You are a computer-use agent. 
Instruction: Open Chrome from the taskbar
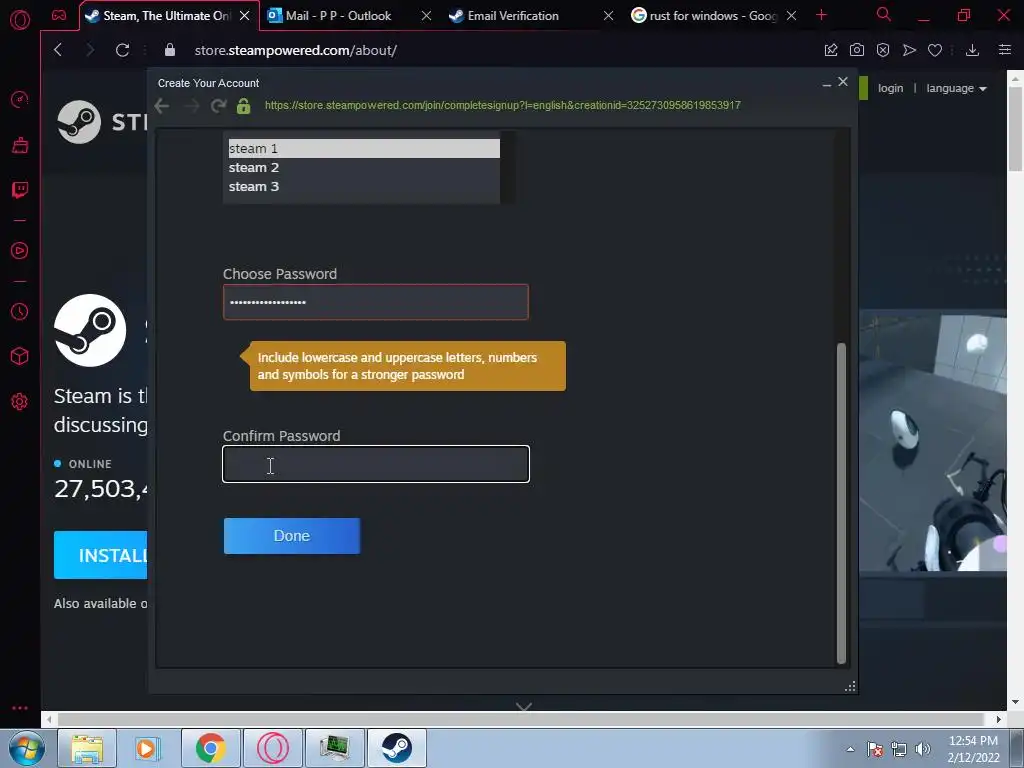click(211, 748)
